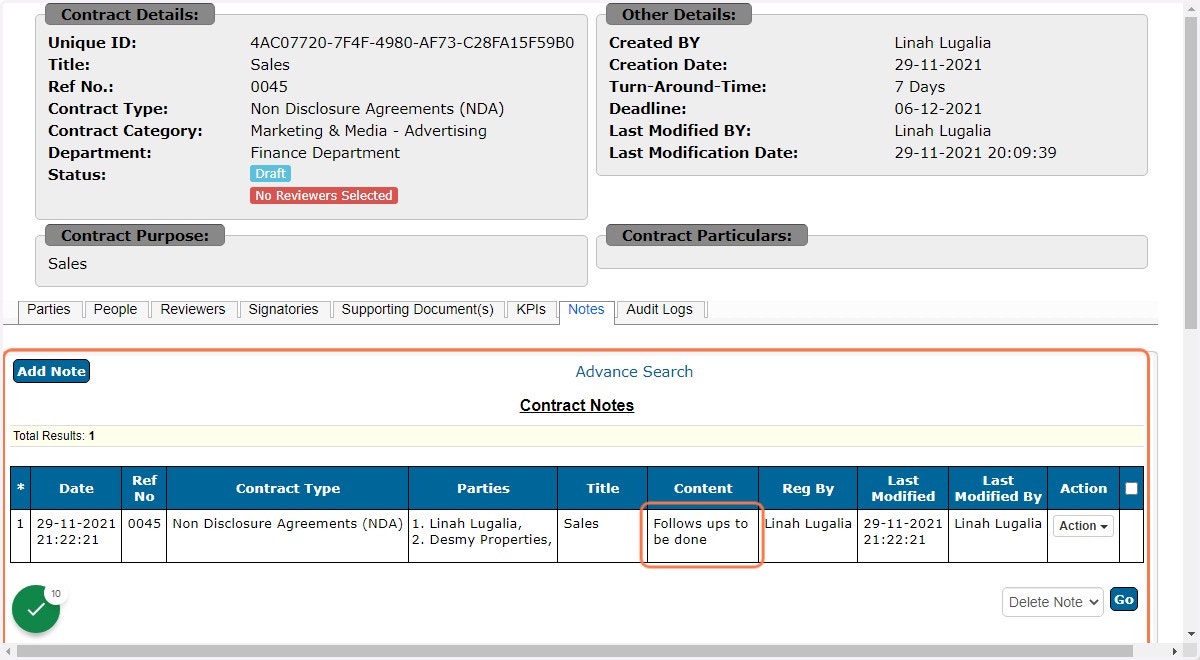This screenshot has height=660, width=1200.
Task: Click the Contract Notes heading
Action: pos(577,406)
